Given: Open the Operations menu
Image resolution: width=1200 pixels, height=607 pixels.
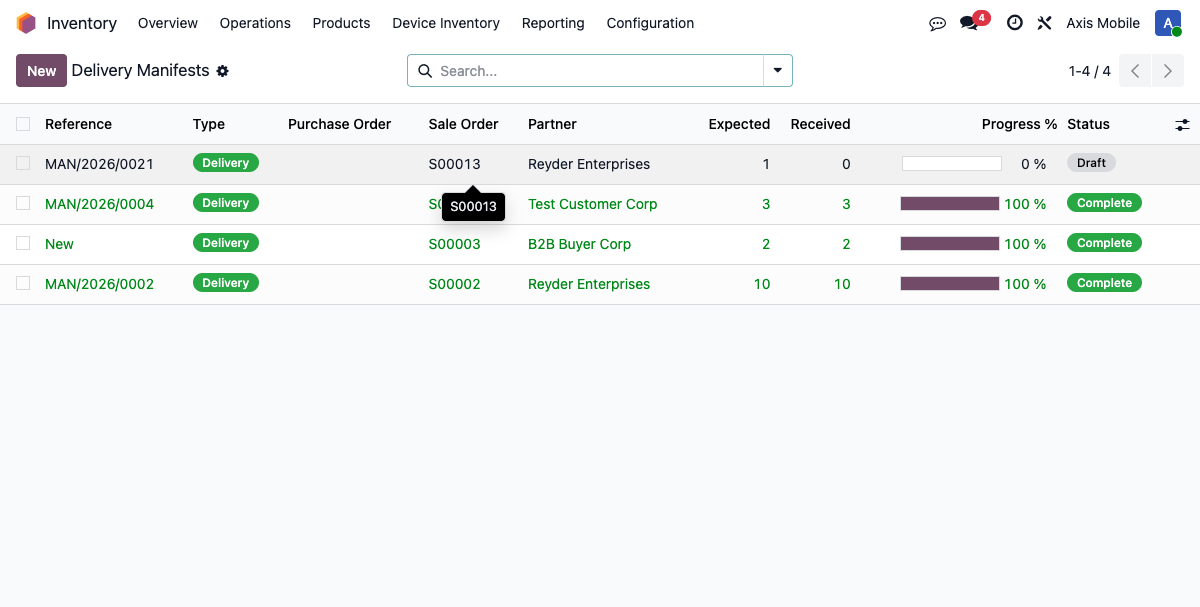Looking at the screenshot, I should pos(255,23).
